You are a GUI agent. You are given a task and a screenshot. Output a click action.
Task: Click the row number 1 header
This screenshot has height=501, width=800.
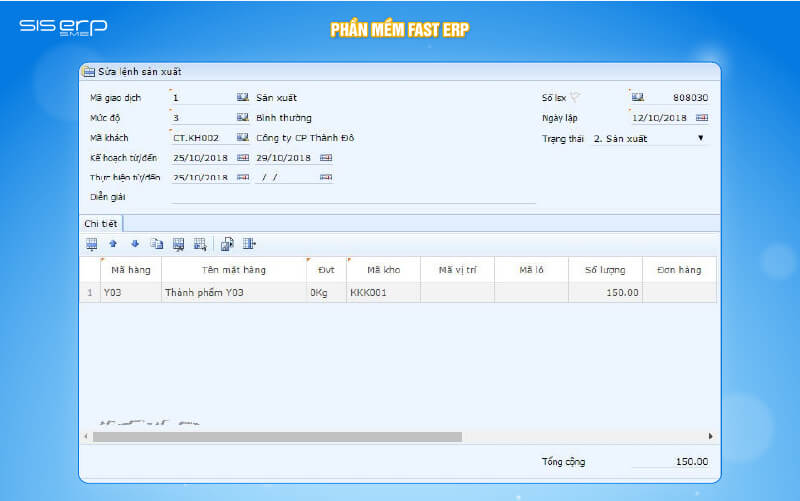(x=90, y=292)
